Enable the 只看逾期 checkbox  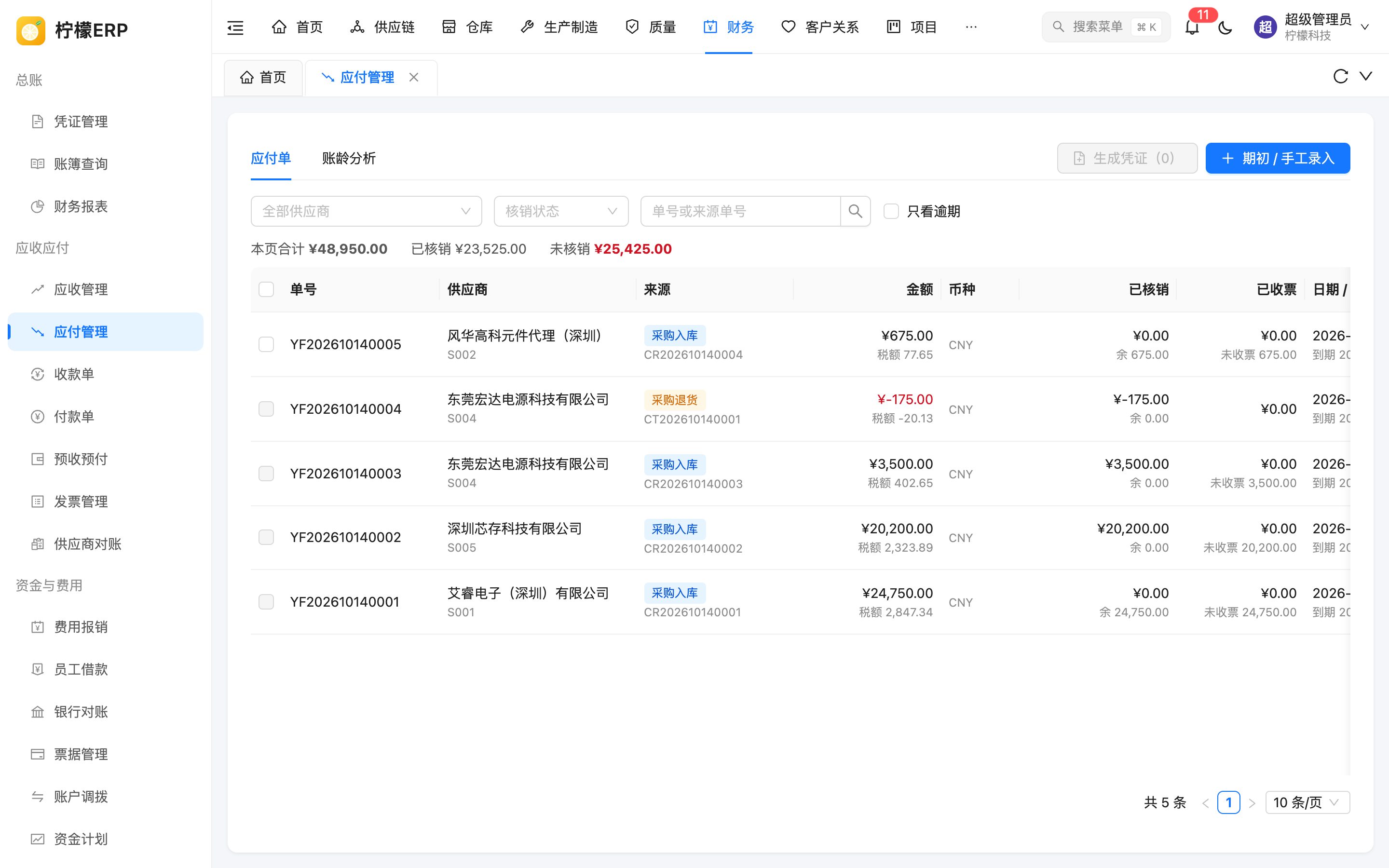coord(891,211)
